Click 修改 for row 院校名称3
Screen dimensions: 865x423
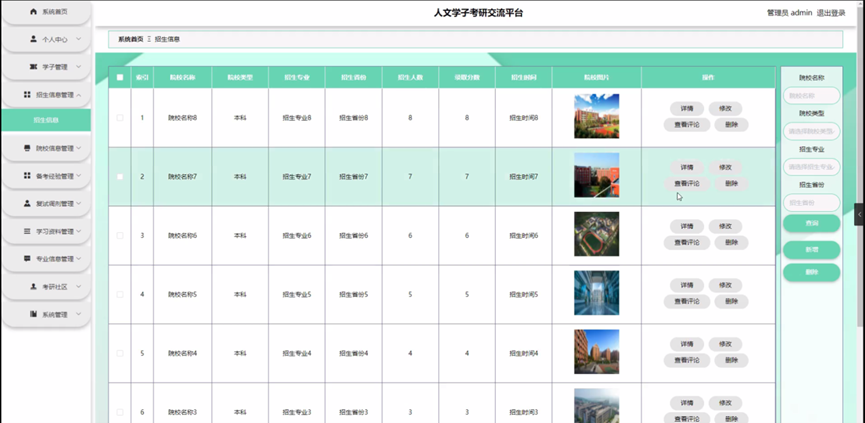(x=725, y=403)
